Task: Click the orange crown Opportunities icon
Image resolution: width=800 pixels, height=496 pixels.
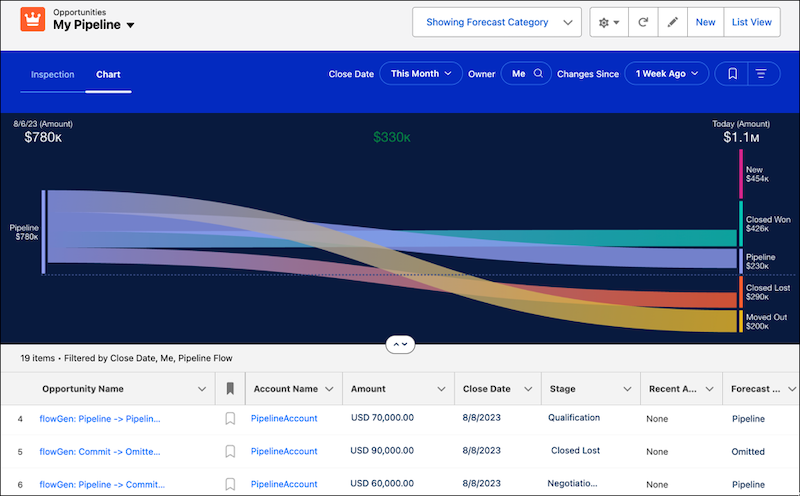Action: [x=33, y=20]
